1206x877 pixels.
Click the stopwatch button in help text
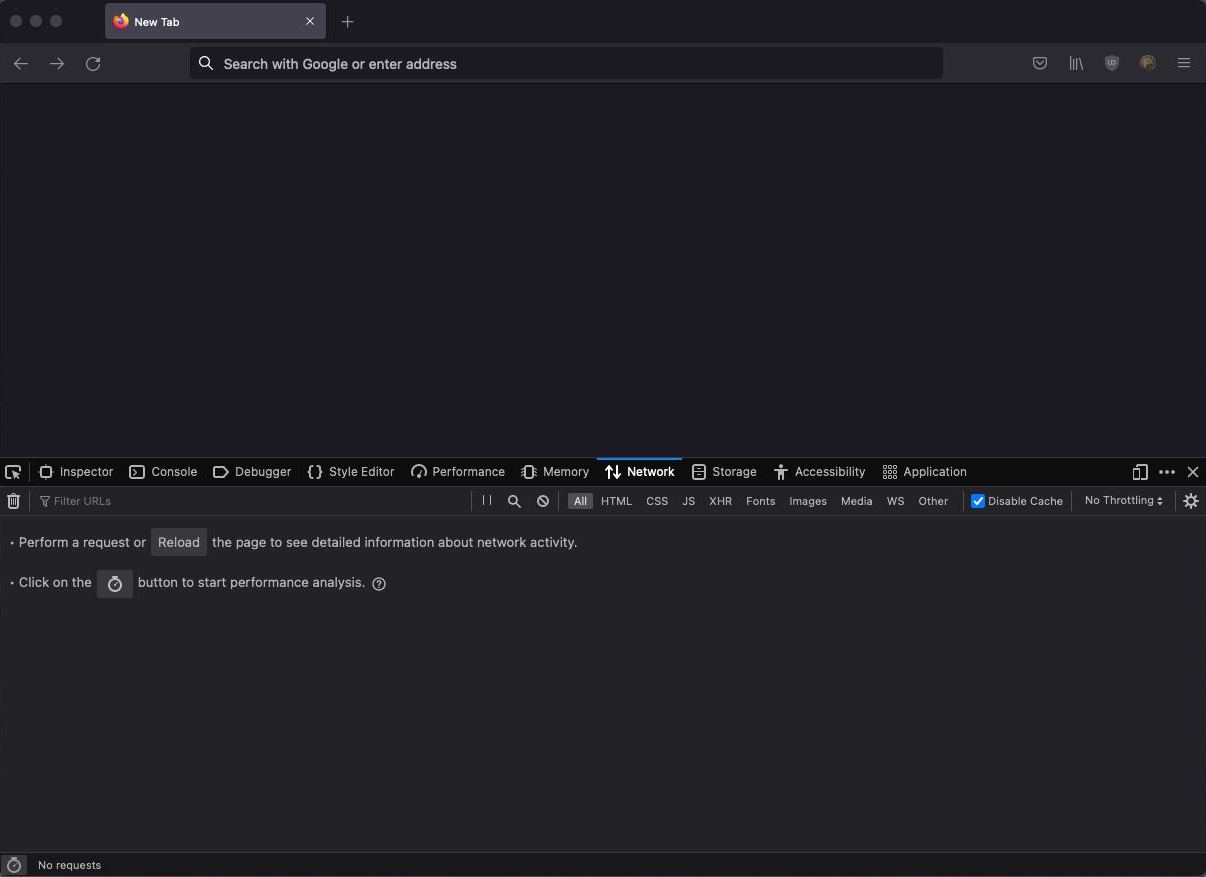click(x=115, y=583)
